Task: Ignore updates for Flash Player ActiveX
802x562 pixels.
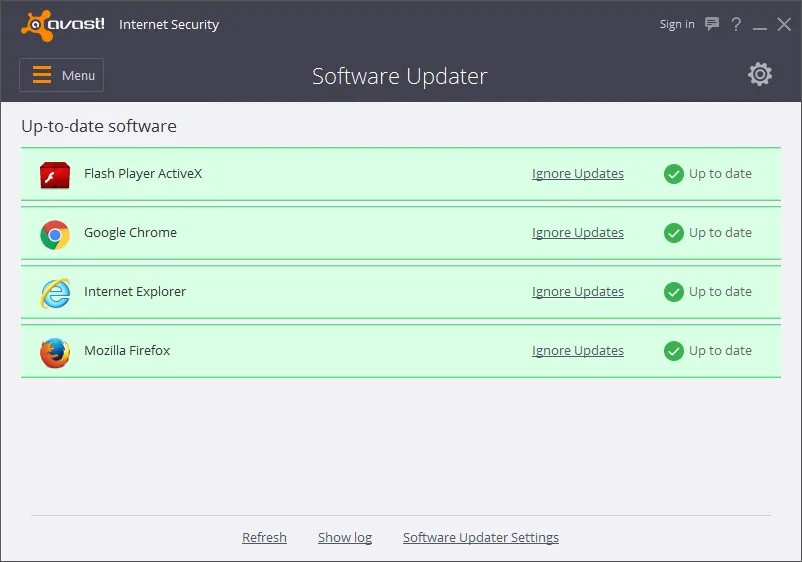Action: click(x=577, y=174)
